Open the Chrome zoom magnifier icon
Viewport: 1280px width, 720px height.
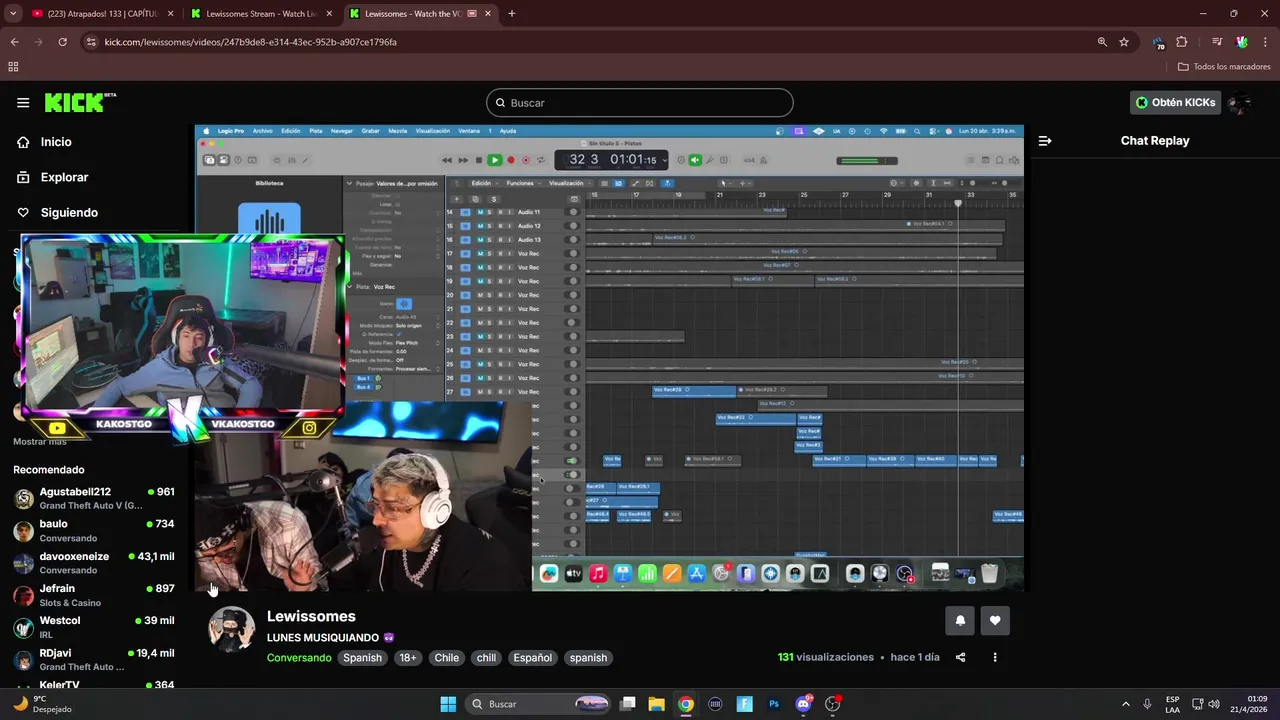click(1102, 42)
